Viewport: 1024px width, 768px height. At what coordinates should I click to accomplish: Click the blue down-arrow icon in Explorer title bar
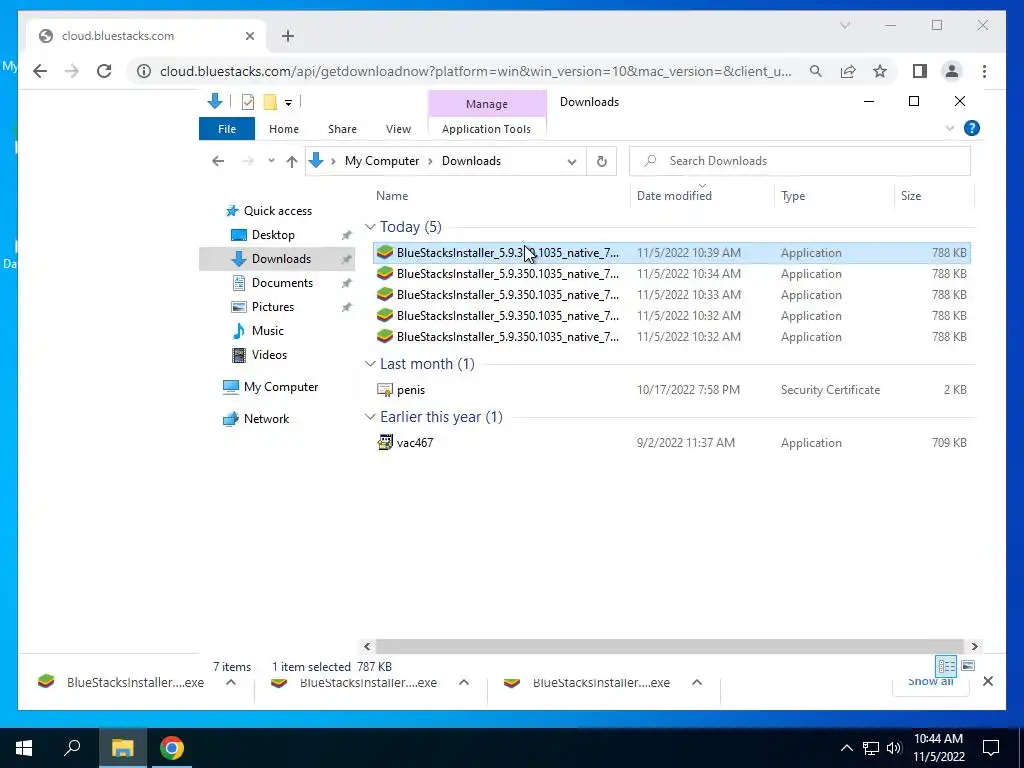coord(215,101)
